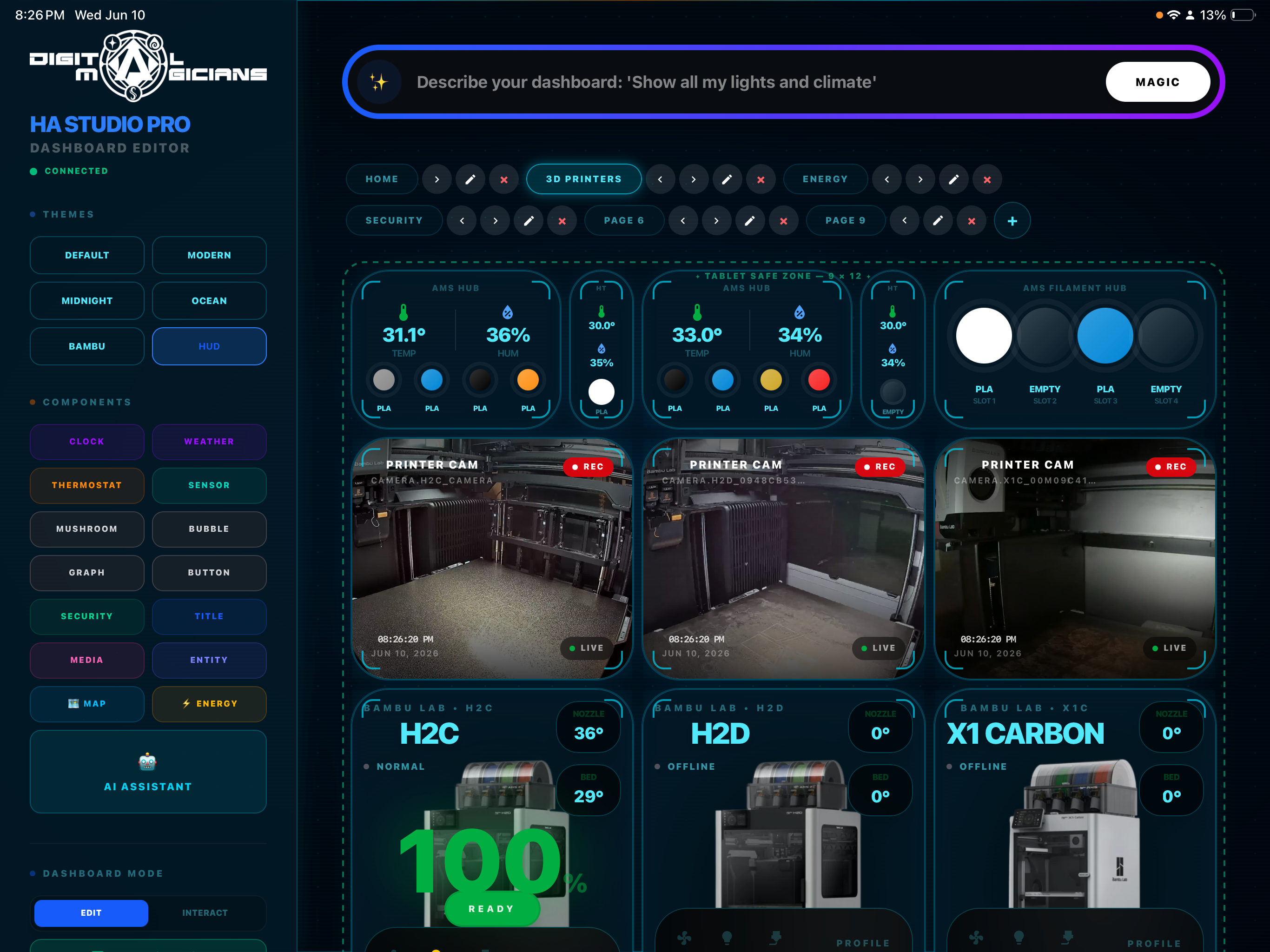Viewport: 1270px width, 952px height.
Task: Click the white PLA Slot 1 filament swatch
Action: point(984,336)
